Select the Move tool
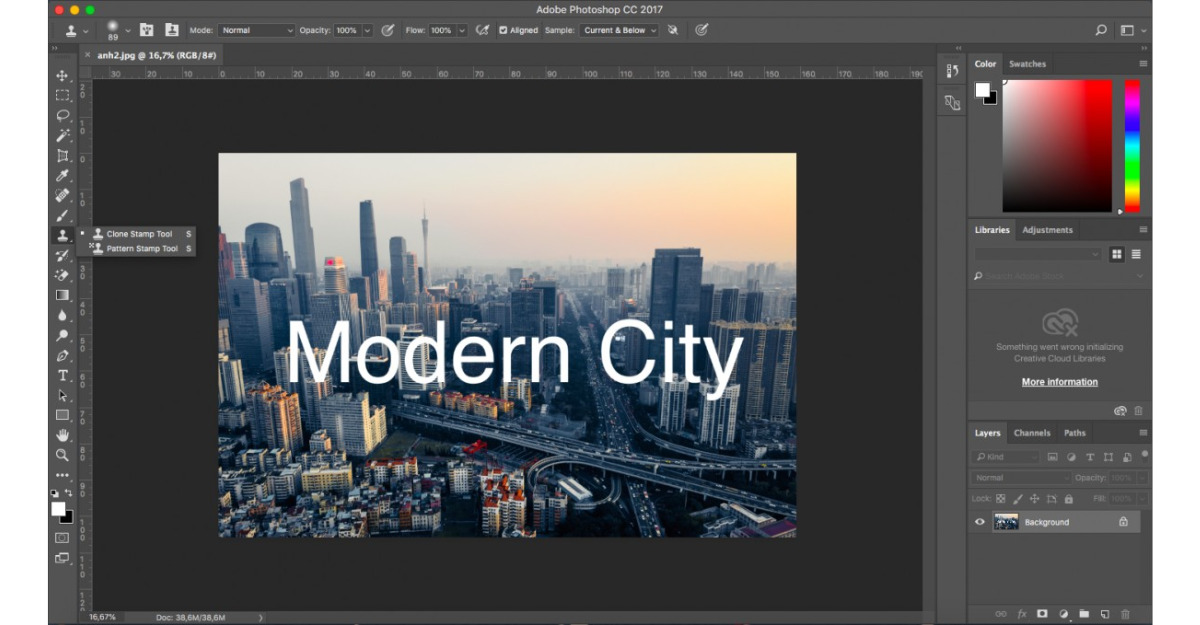The image size is (1200, 625). click(62, 76)
